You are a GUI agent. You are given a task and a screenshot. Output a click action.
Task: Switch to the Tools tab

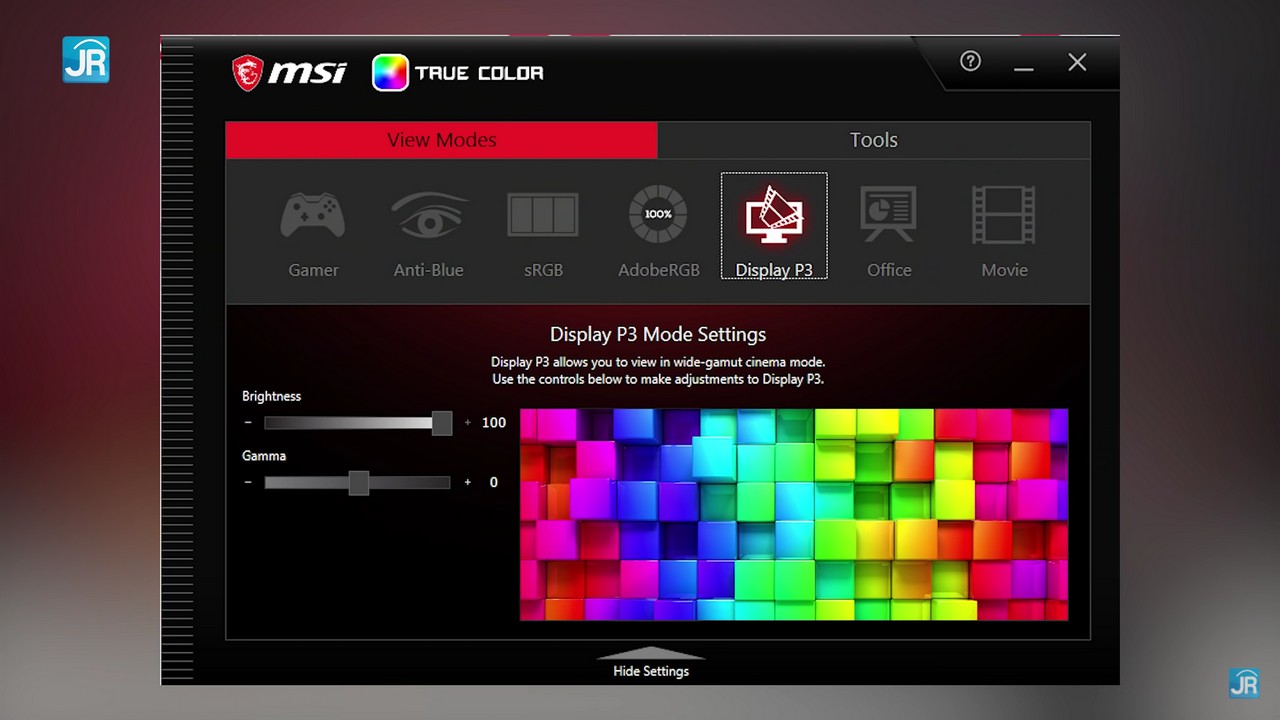[x=874, y=140]
